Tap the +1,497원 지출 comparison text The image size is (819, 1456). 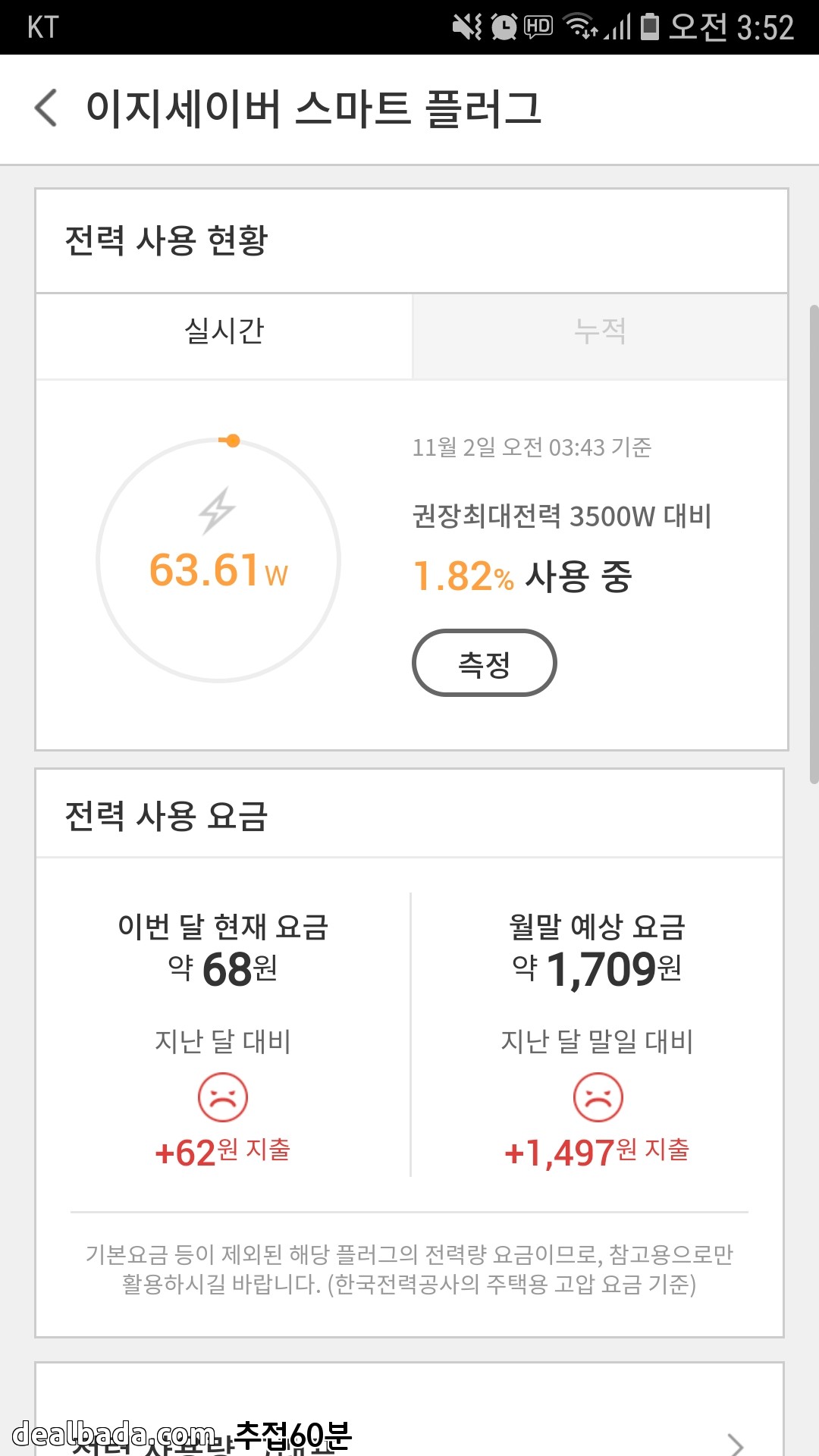tap(597, 1153)
